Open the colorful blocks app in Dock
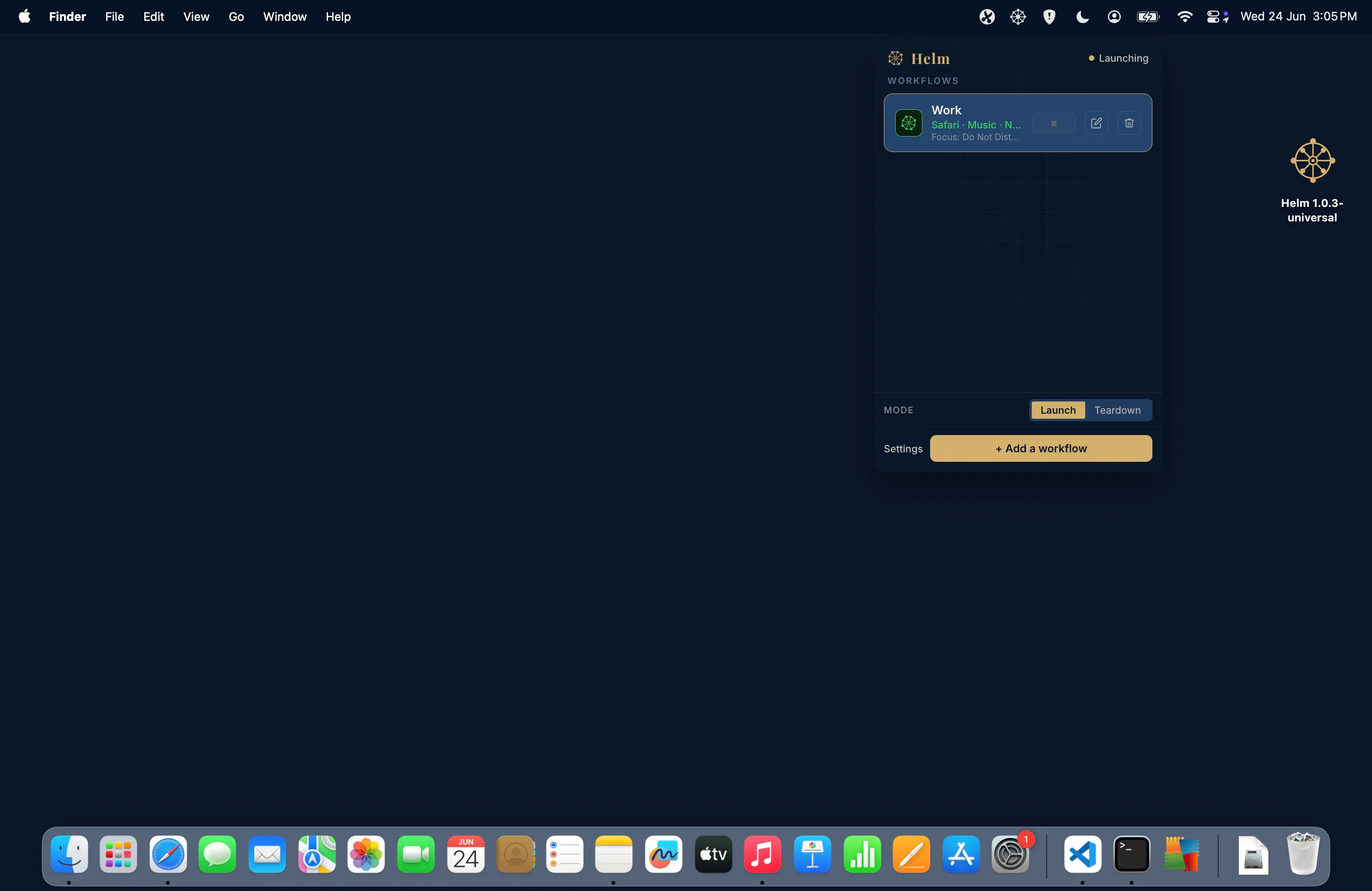The image size is (1372, 891). click(1181, 853)
